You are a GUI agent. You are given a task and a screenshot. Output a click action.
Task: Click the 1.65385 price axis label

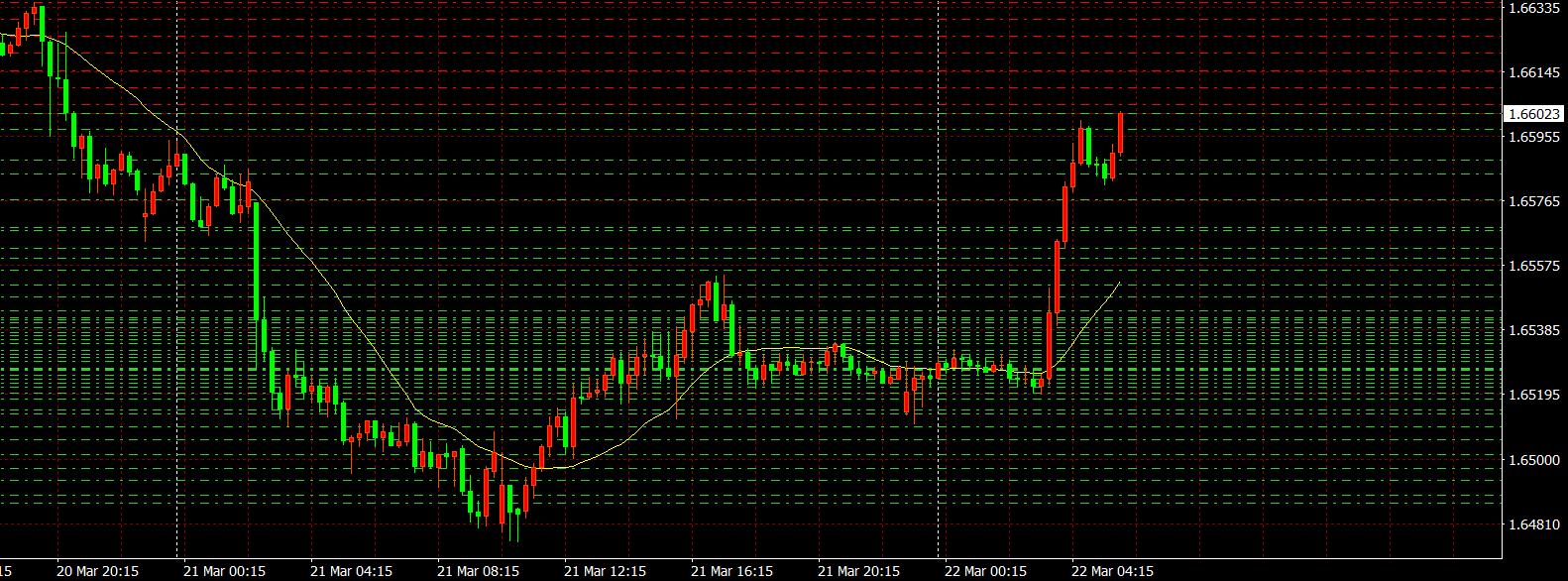[x=1533, y=330]
